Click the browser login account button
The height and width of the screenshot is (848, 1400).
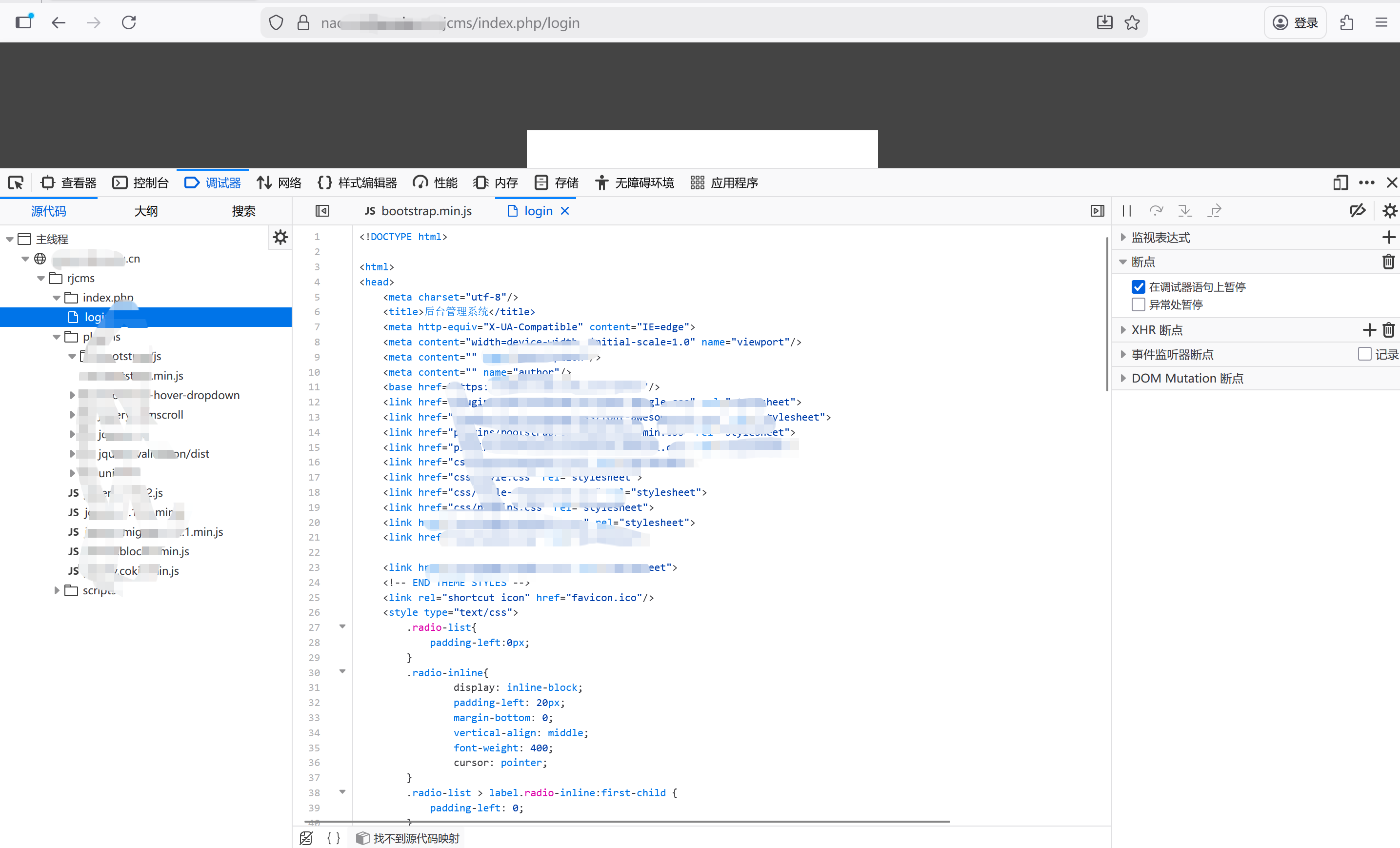[1295, 23]
